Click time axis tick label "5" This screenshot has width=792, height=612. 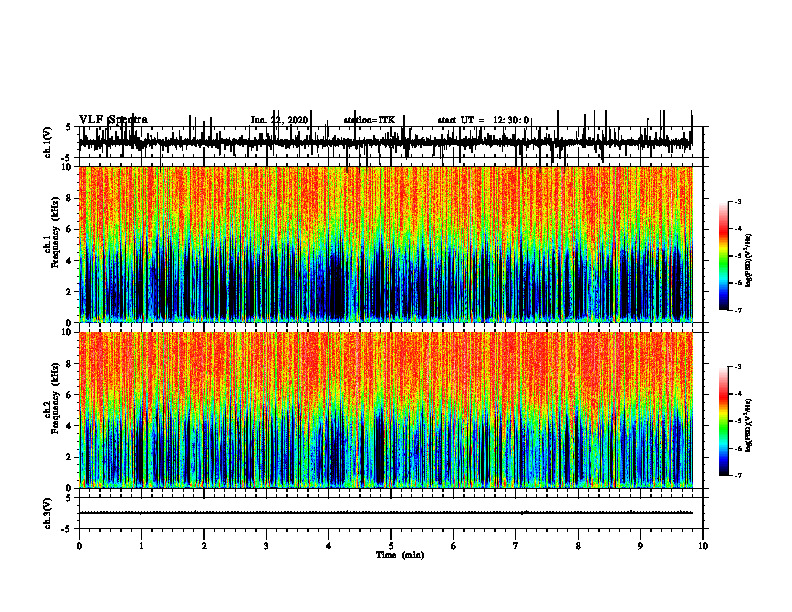coord(391,546)
